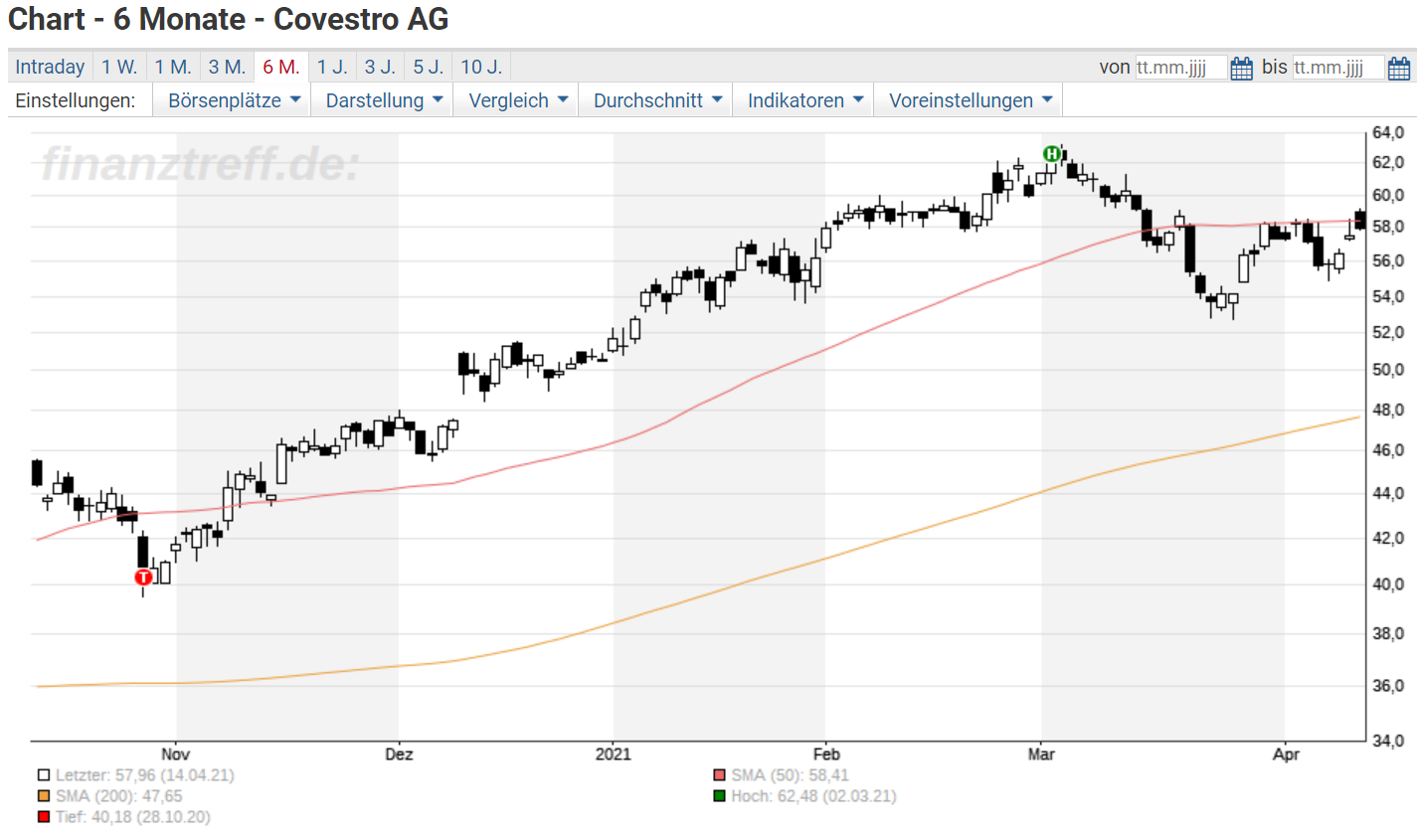Focus the 'von' start date field
1417x840 pixels.
point(1181,68)
